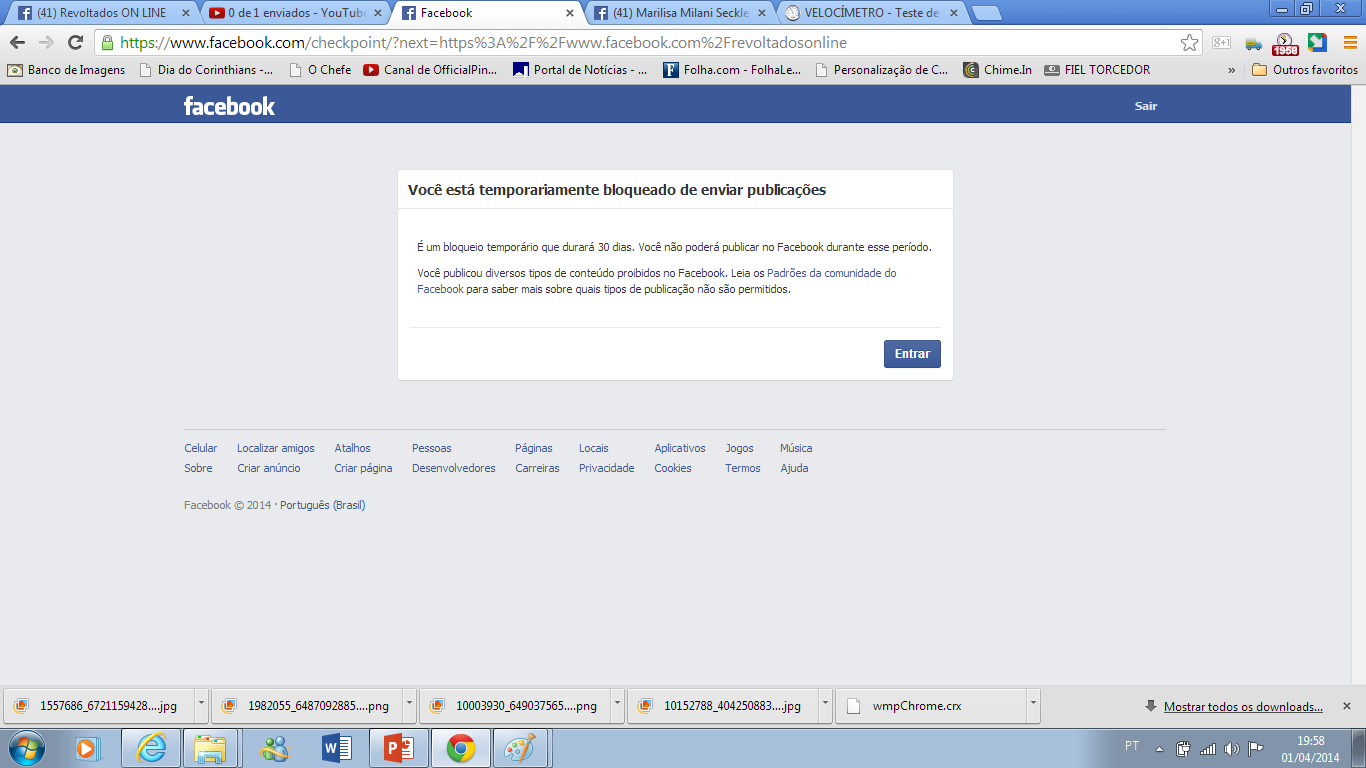Switch to Revoltados ON LINE tab
This screenshot has width=1366, height=768.
[x=100, y=13]
